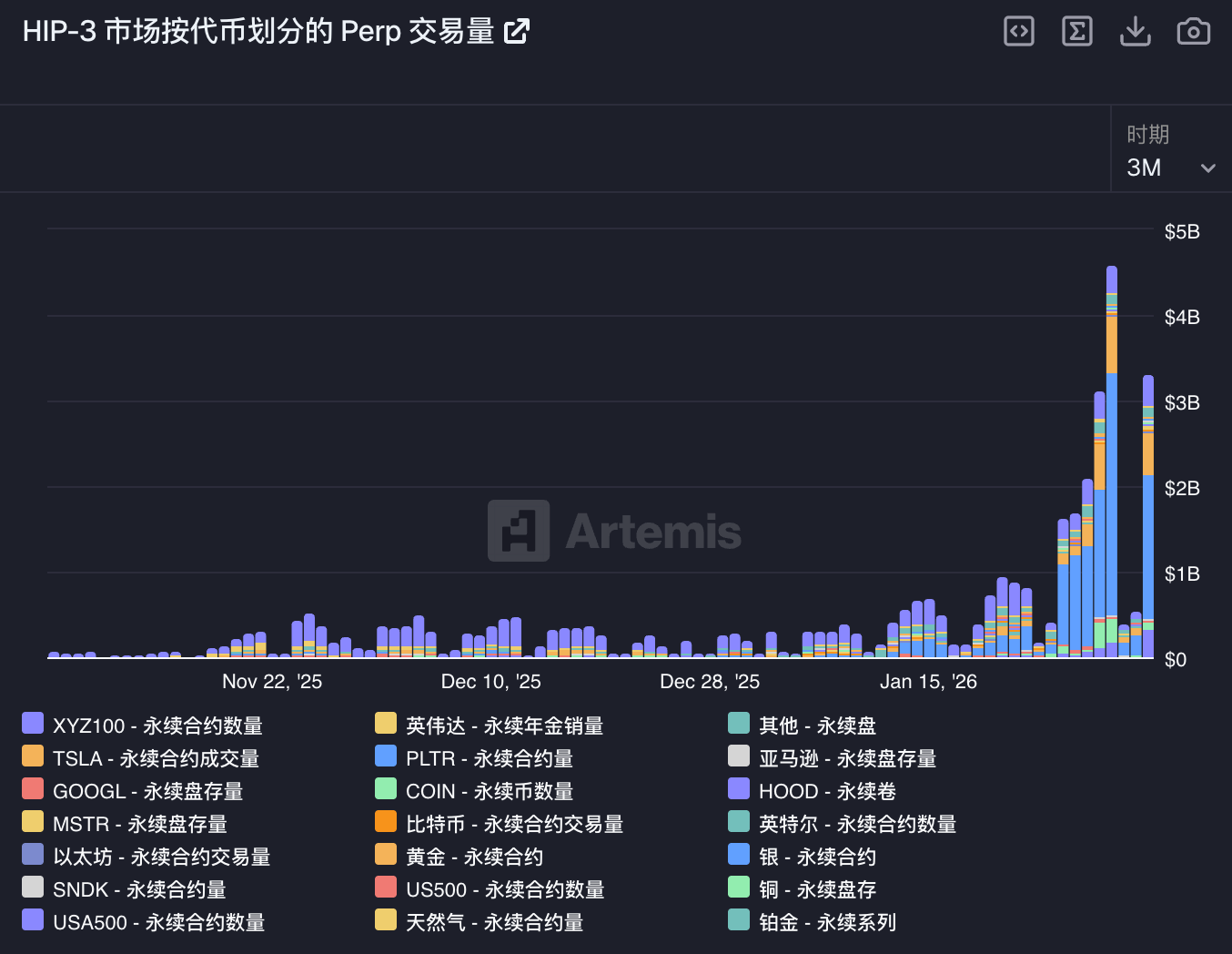The height and width of the screenshot is (954, 1232).
Task: Open chart via external link icon beside title
Action: click(x=517, y=30)
